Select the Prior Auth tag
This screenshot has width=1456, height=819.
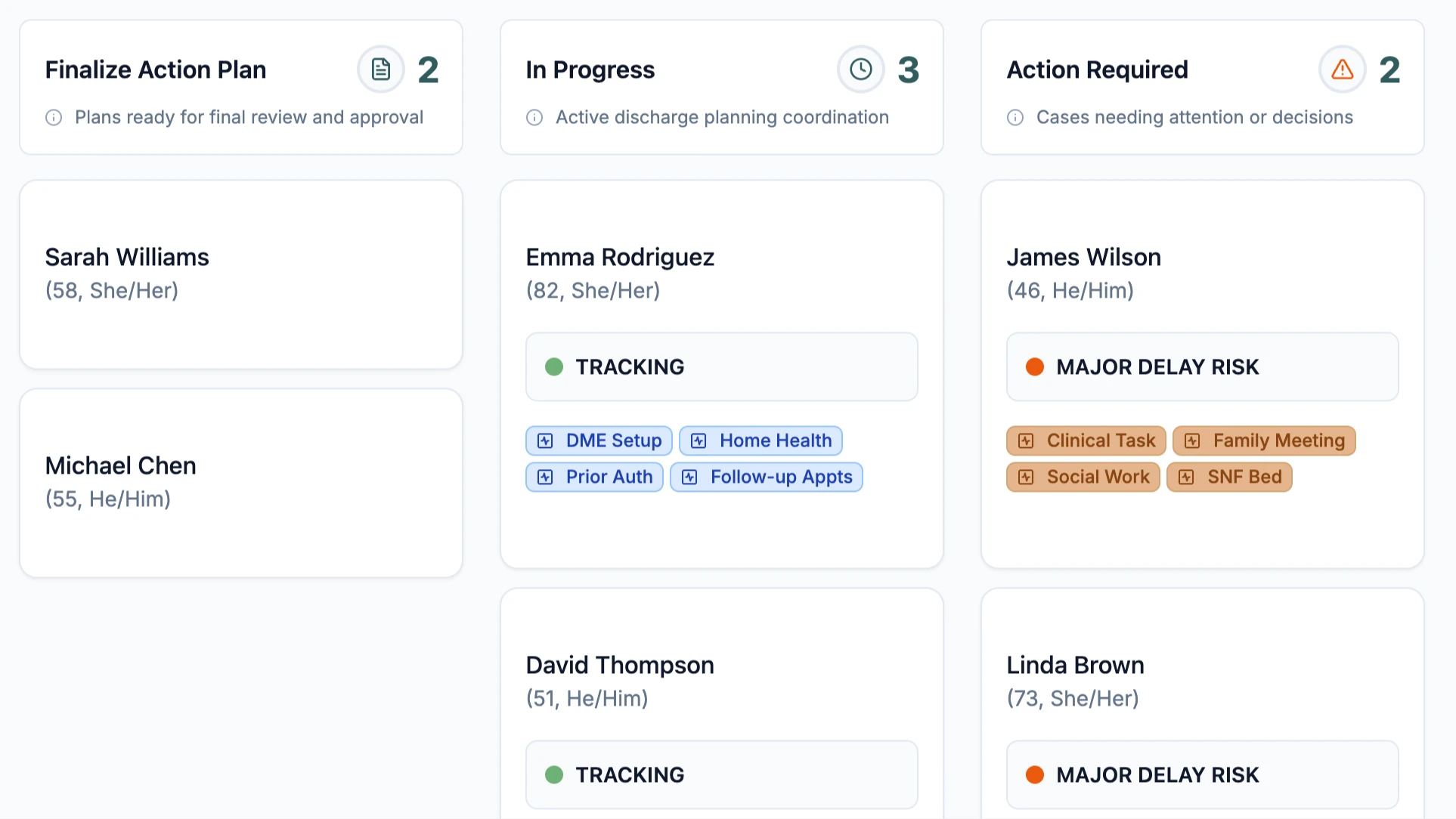click(594, 477)
